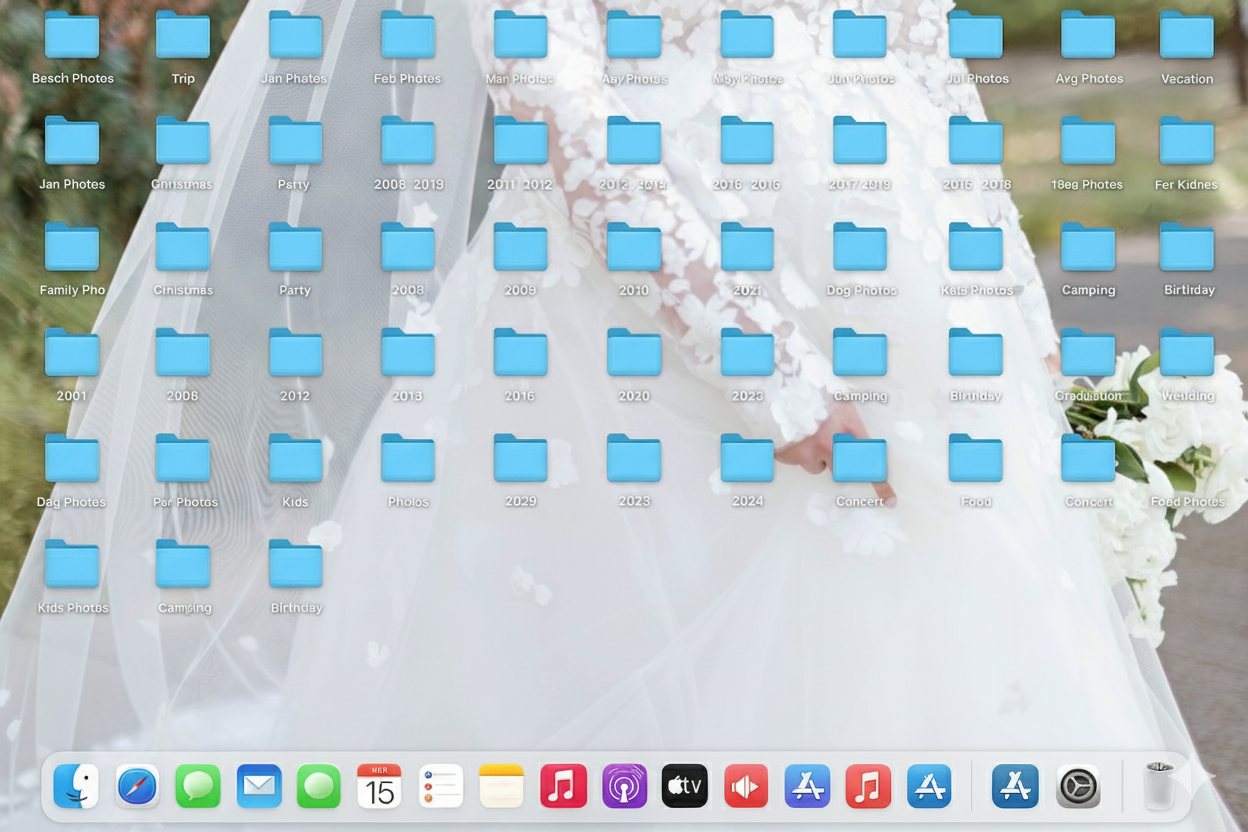Open Finder from the dock

tap(77, 787)
